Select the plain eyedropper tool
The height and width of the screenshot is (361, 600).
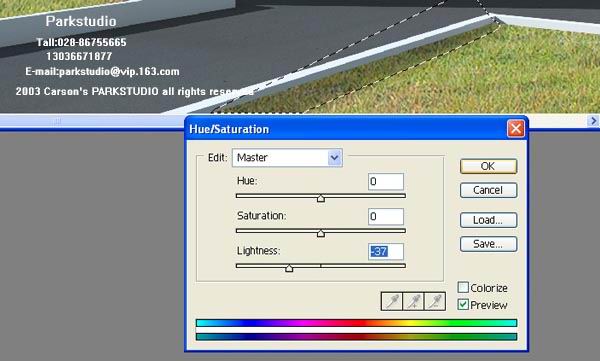click(392, 301)
